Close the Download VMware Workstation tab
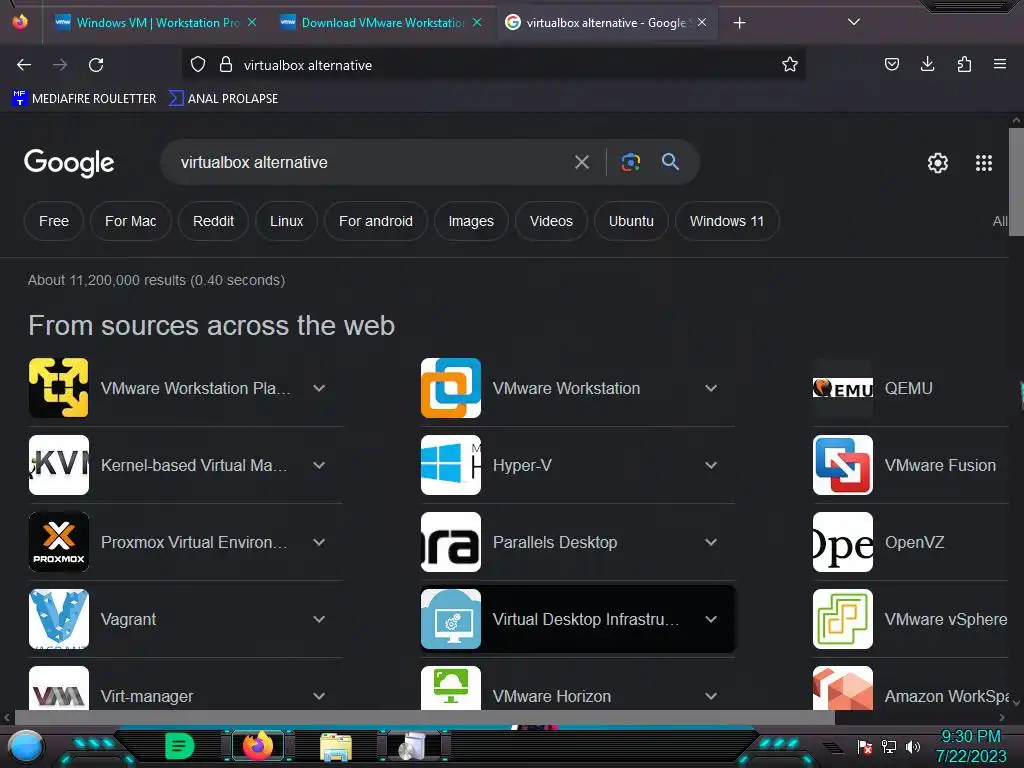This screenshot has height=768, width=1024. pyautogui.click(x=477, y=22)
